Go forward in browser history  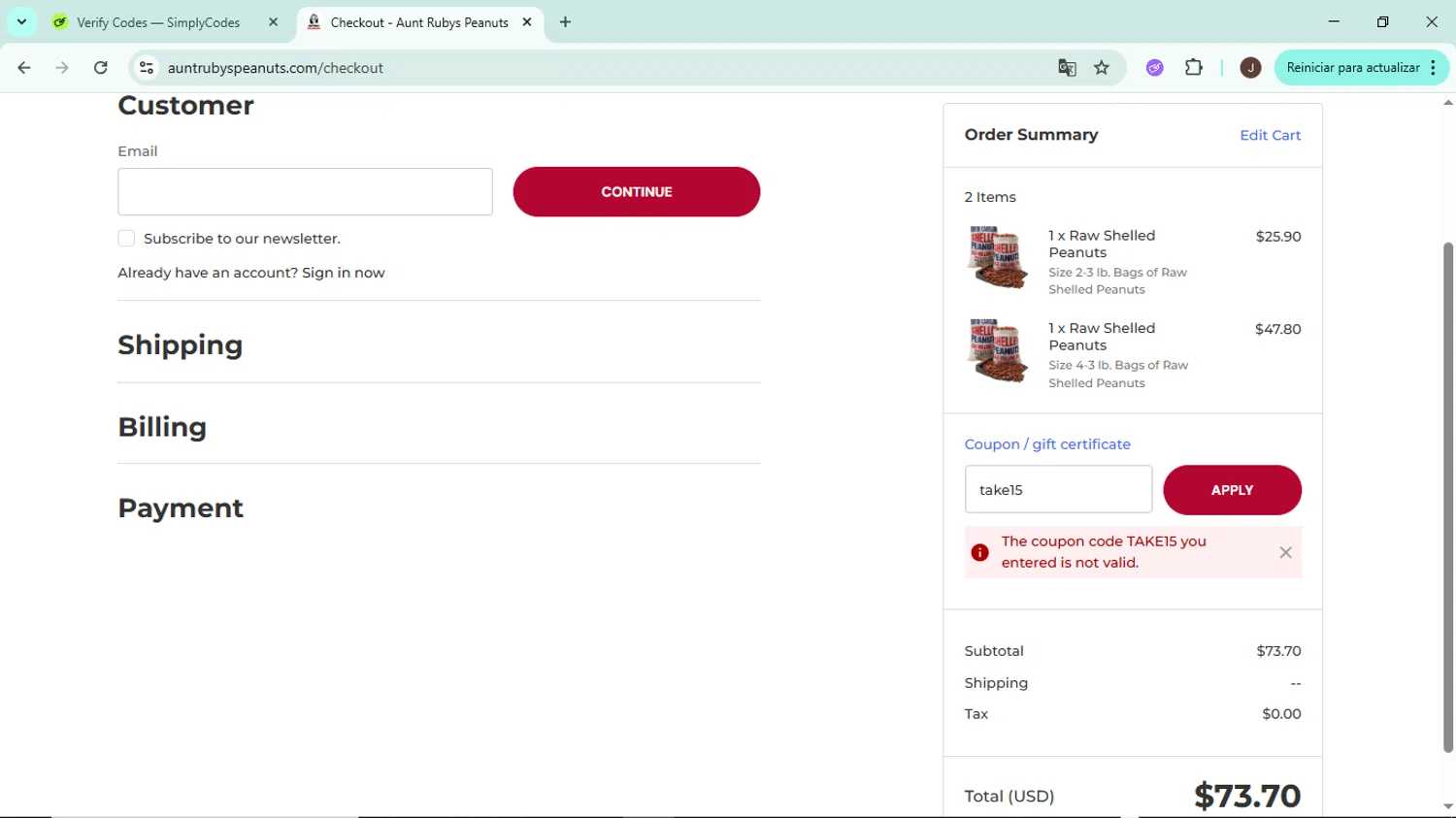click(62, 68)
